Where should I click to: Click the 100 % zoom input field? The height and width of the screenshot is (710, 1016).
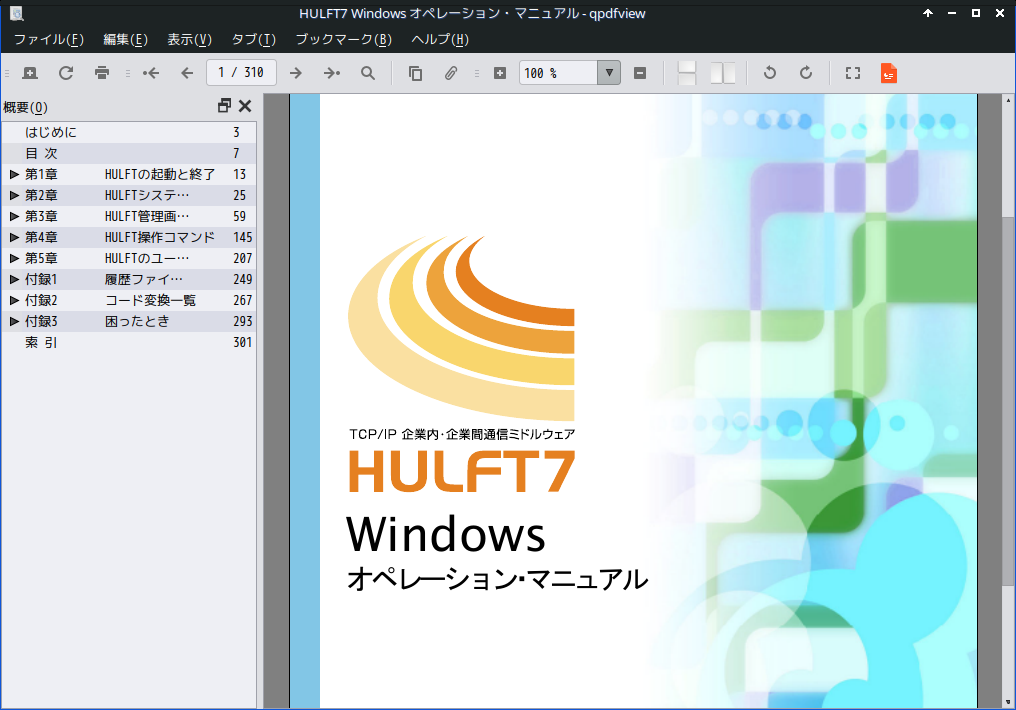coord(558,73)
